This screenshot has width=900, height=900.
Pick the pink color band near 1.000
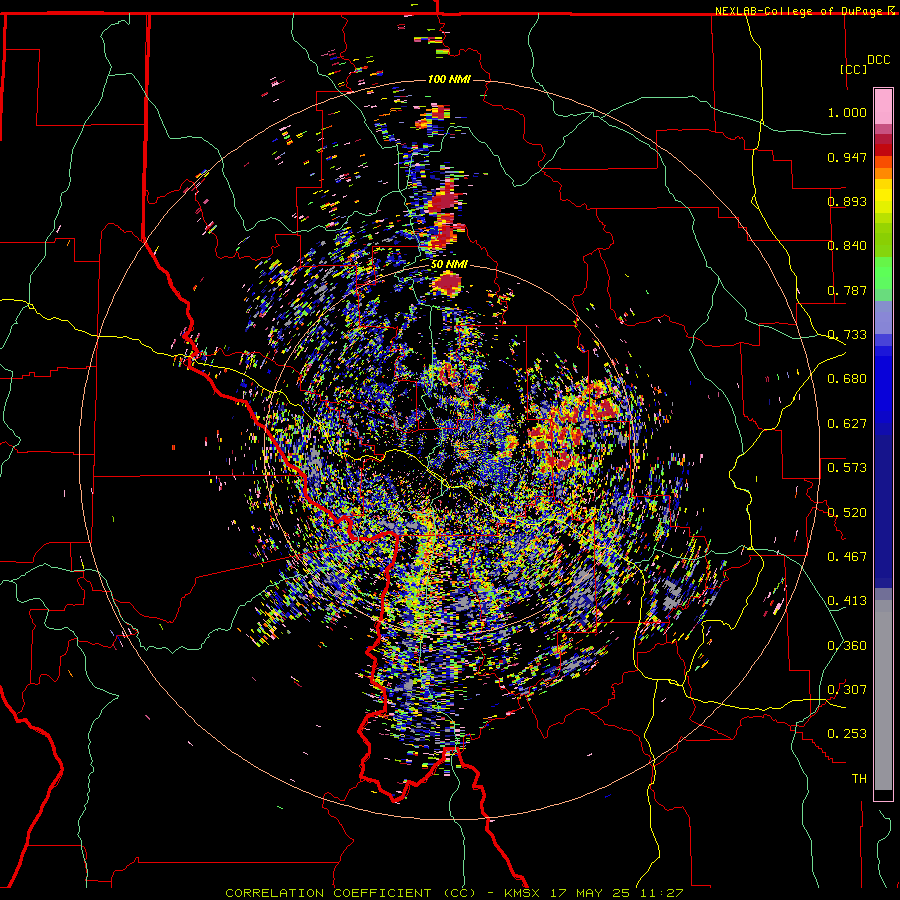pyautogui.click(x=883, y=107)
